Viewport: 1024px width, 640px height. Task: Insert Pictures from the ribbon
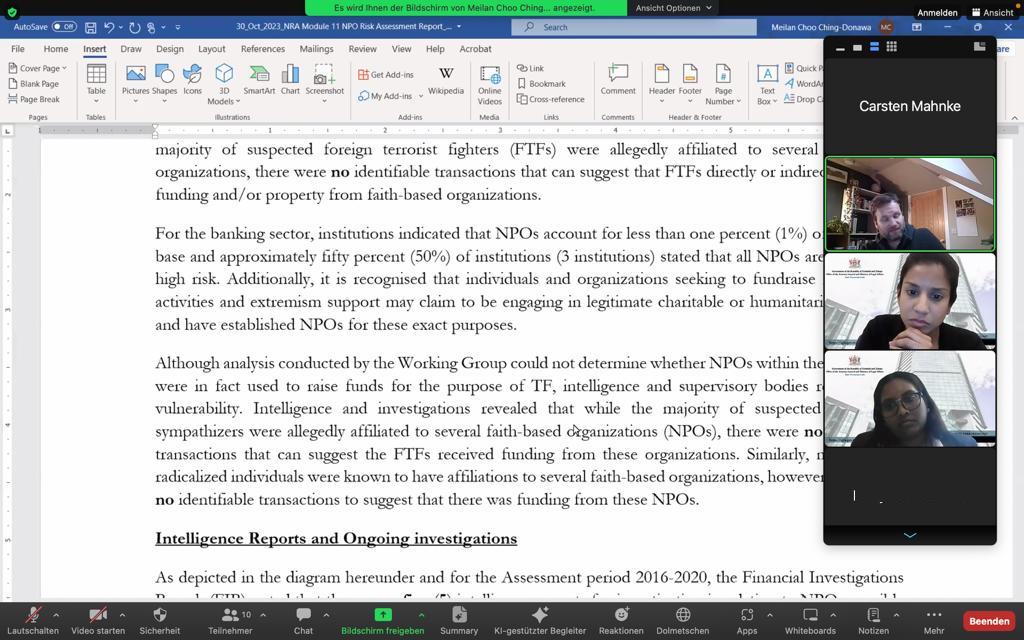point(135,80)
